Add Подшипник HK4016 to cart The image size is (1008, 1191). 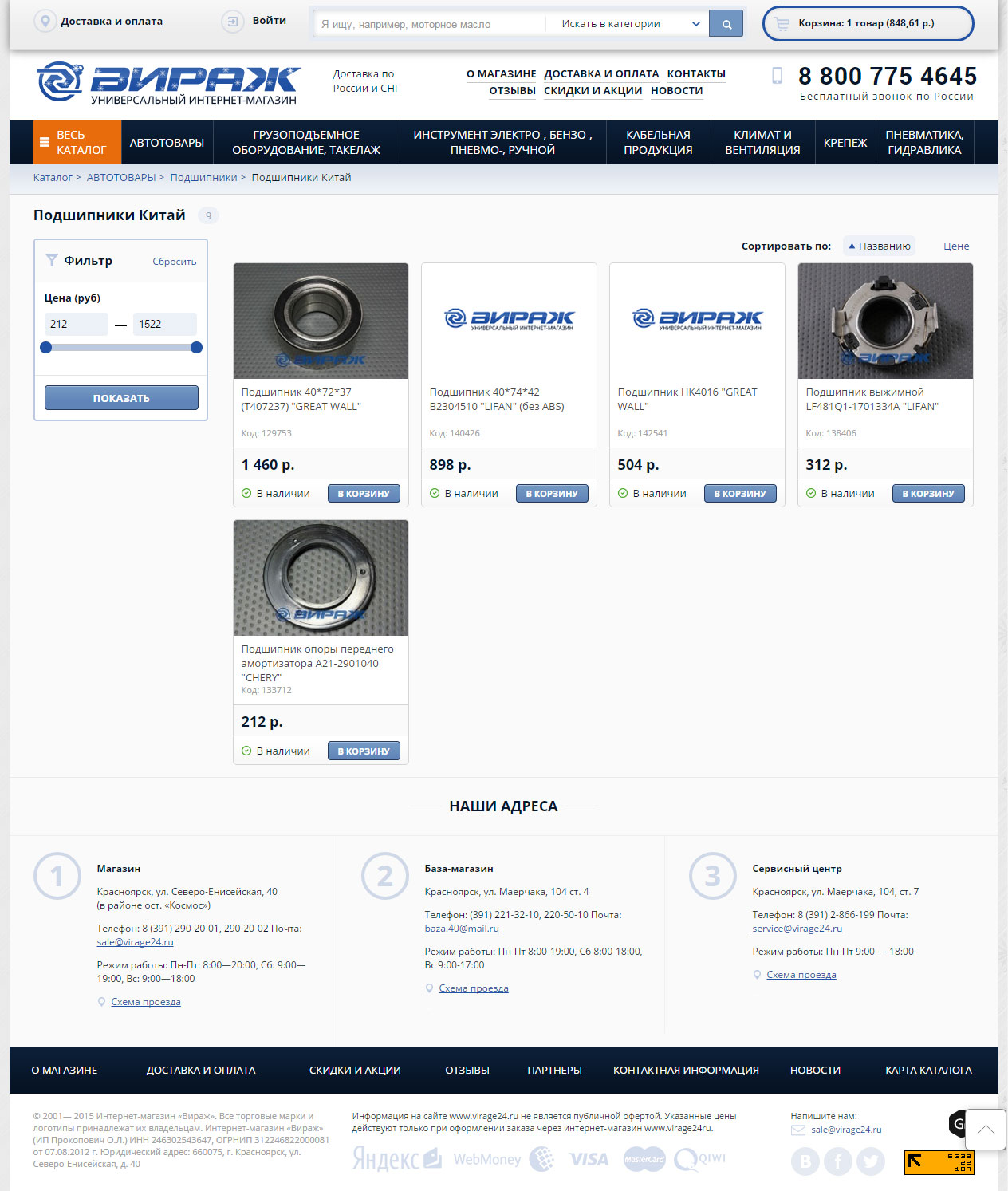(x=740, y=494)
